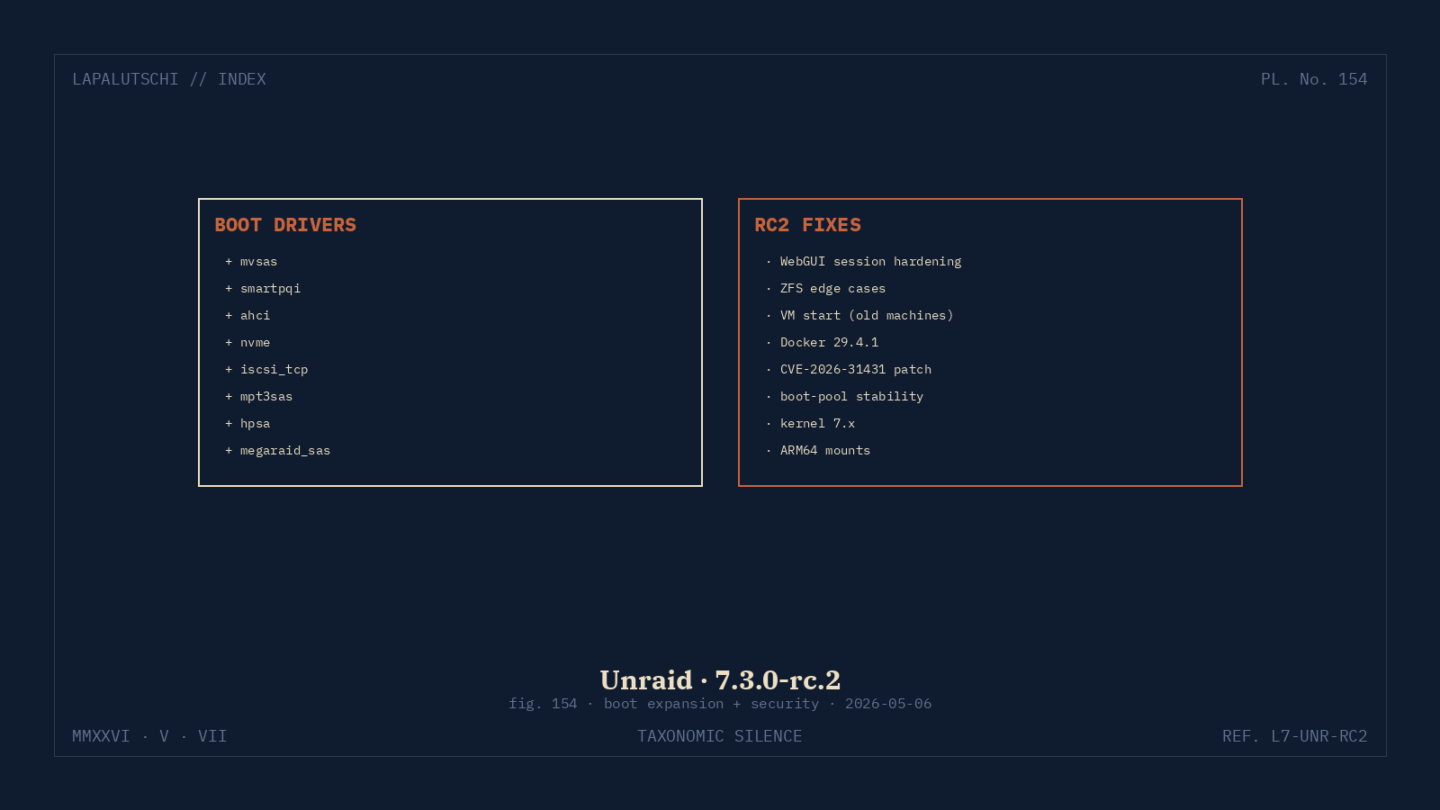Image resolution: width=1440 pixels, height=810 pixels.
Task: Click the TAXONOMIC SILENCE footer text
Action: click(720, 736)
